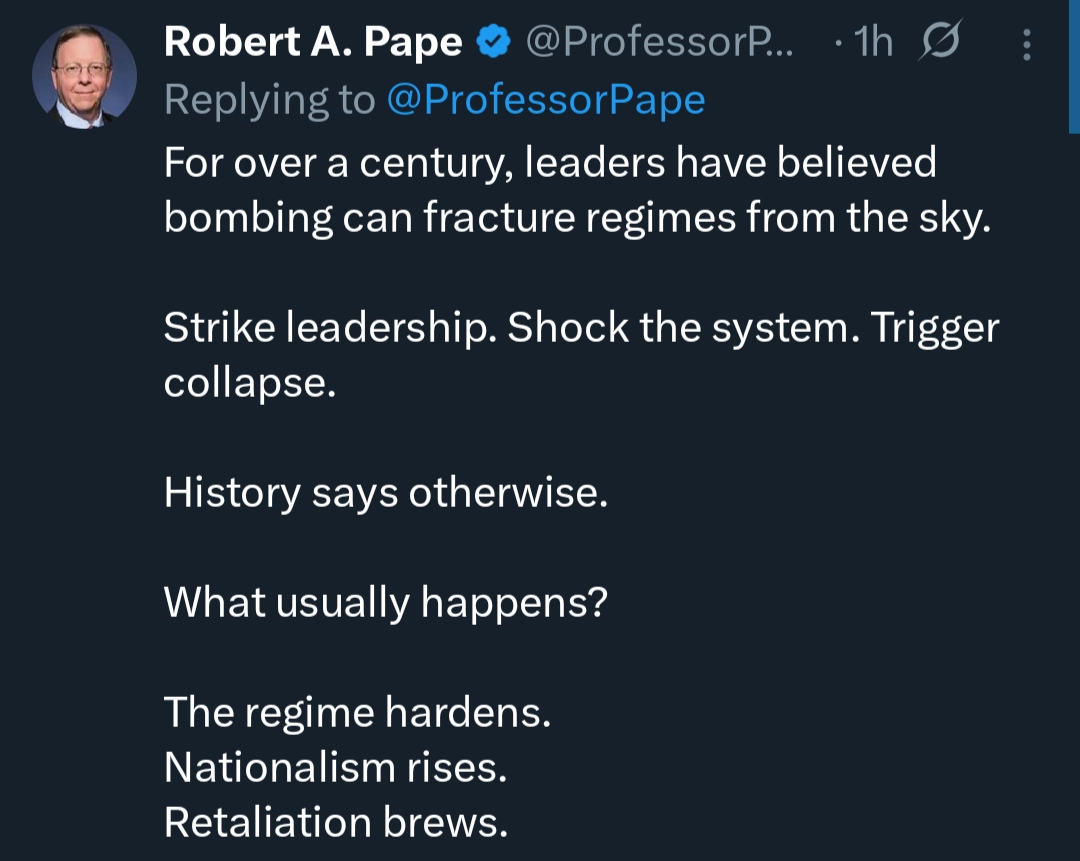Click the word "Trigger" in the post
1080x861 pixels.
point(934,328)
